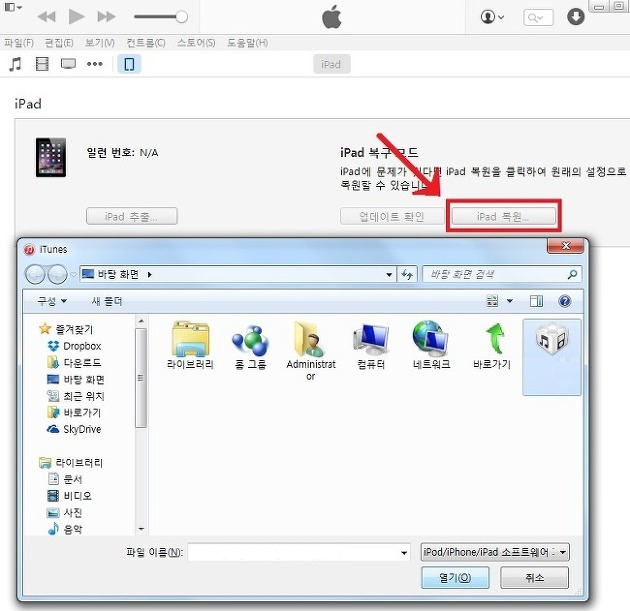Select the iPad tab pill at top center
Screen dimensions: 630x611
(331, 64)
